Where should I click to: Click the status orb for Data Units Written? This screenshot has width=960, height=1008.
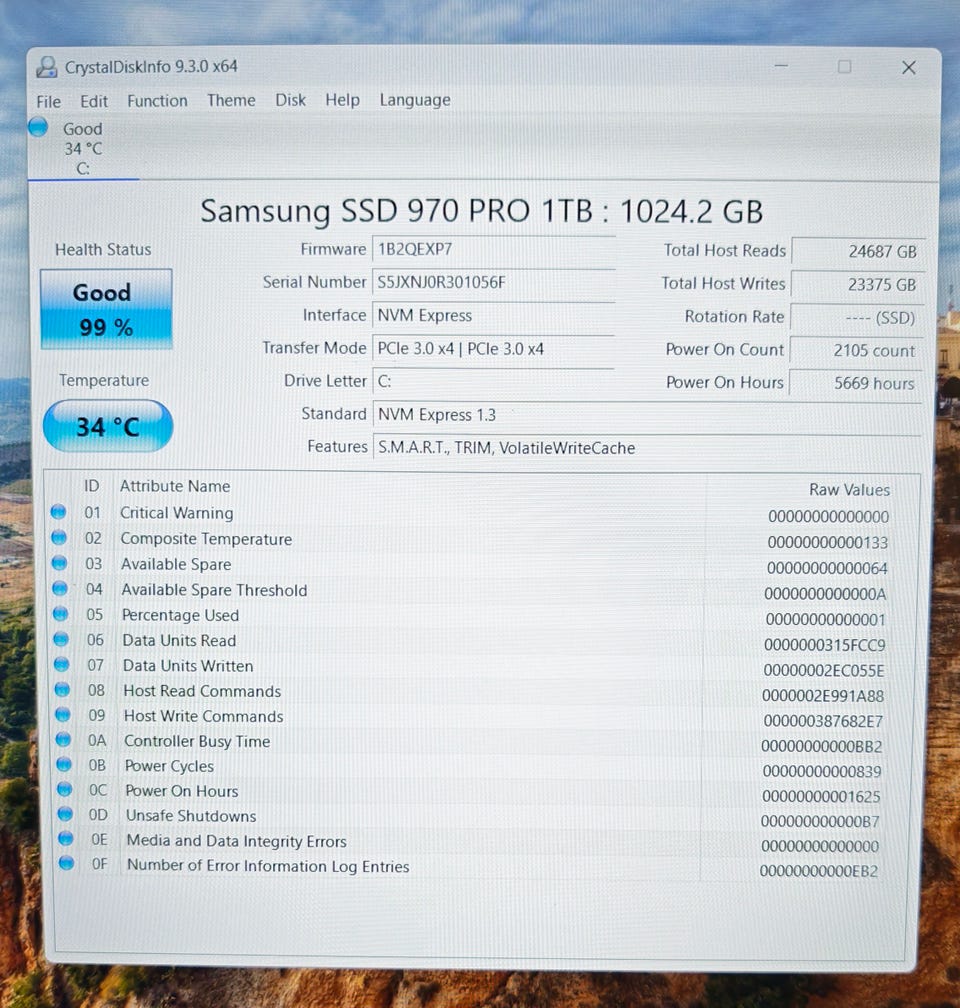pyautogui.click(x=62, y=664)
